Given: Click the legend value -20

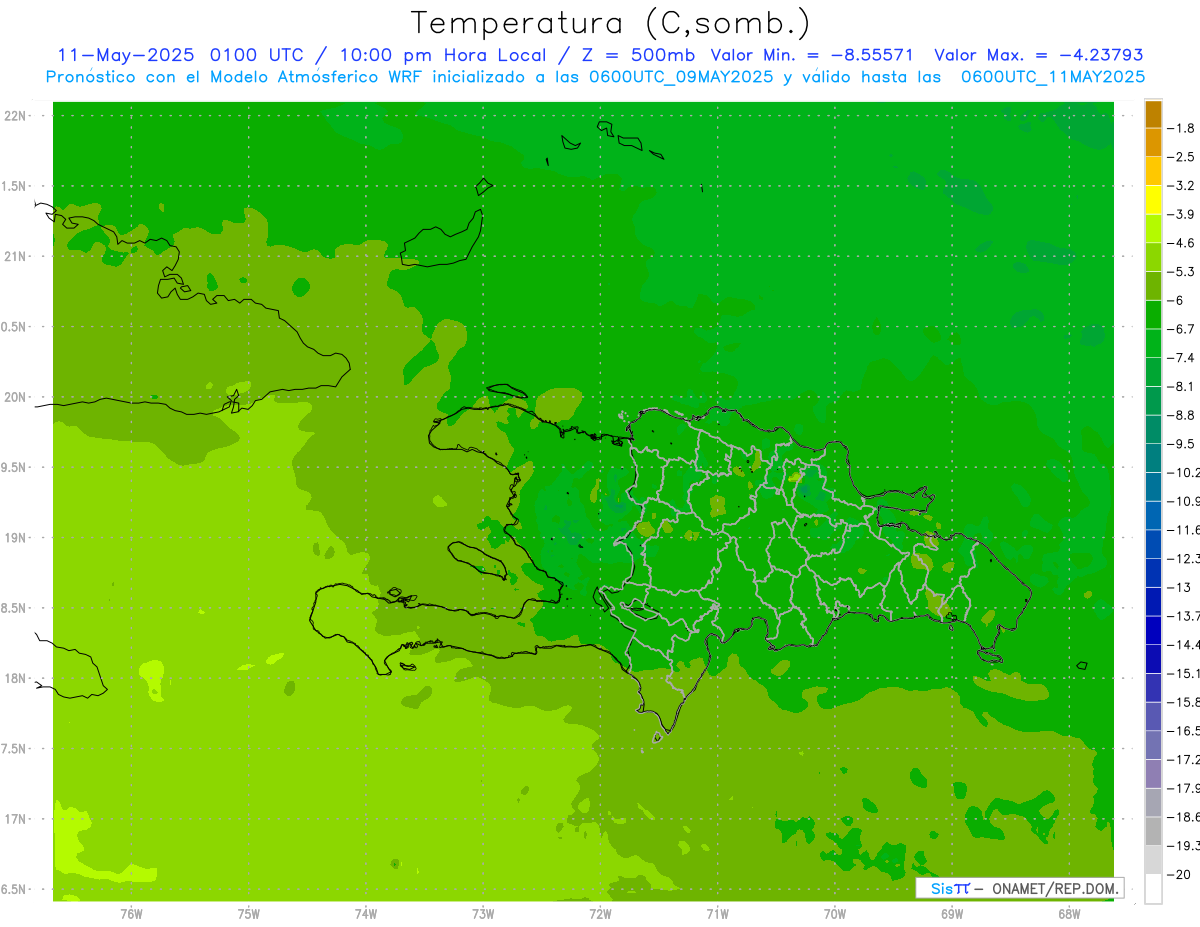Looking at the screenshot, I should (x=1178, y=875).
